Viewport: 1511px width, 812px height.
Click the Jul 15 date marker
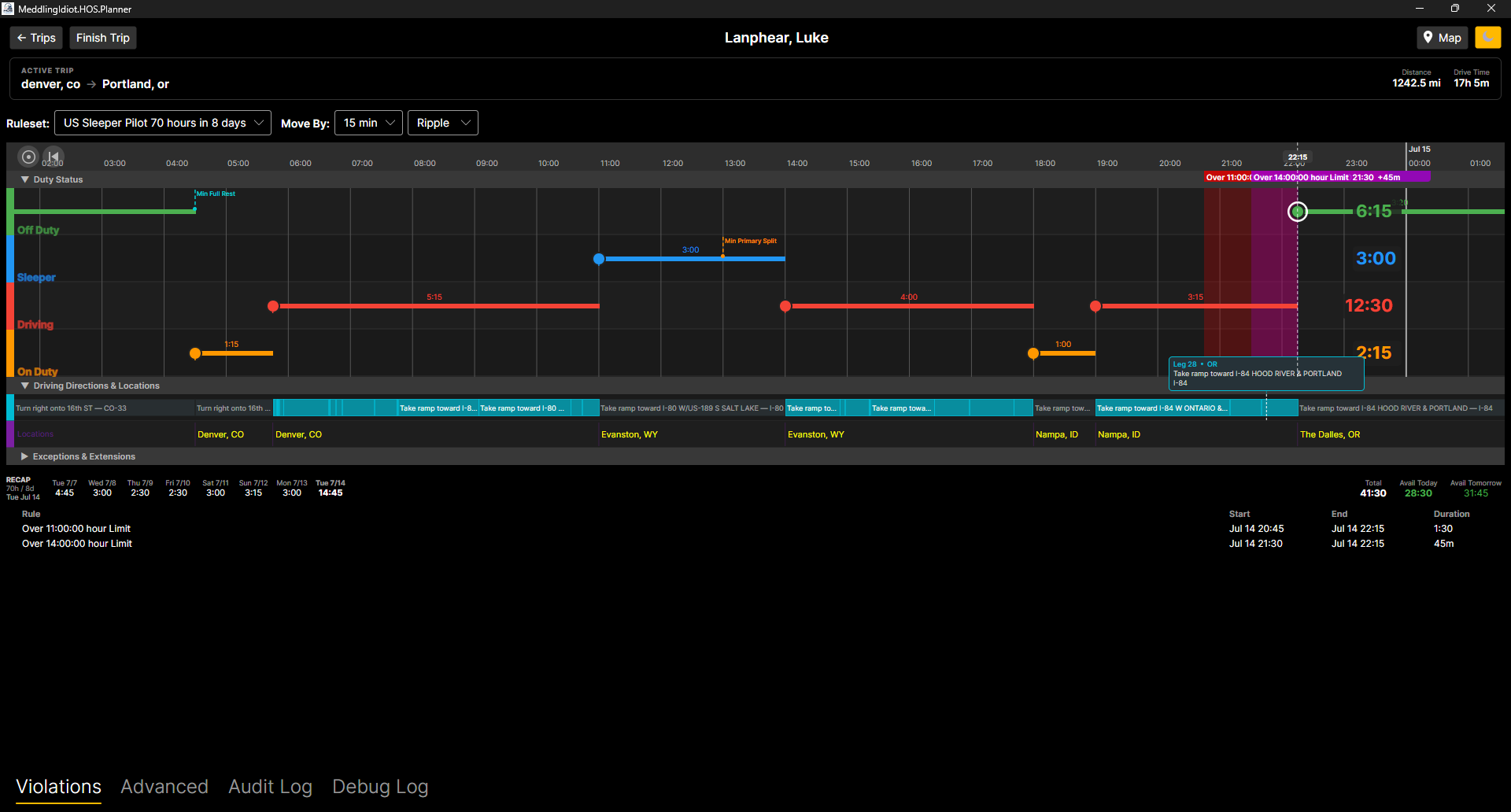1420,149
